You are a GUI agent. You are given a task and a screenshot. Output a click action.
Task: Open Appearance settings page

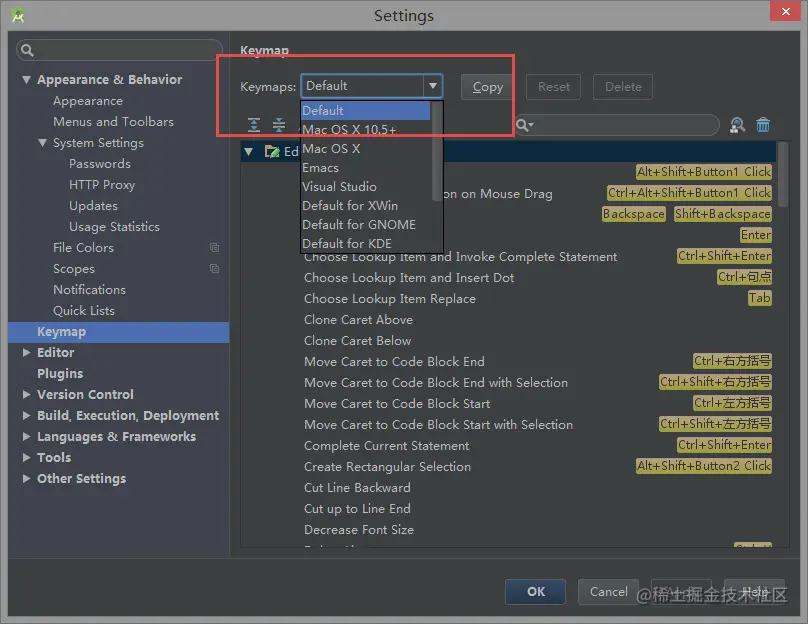click(x=88, y=101)
